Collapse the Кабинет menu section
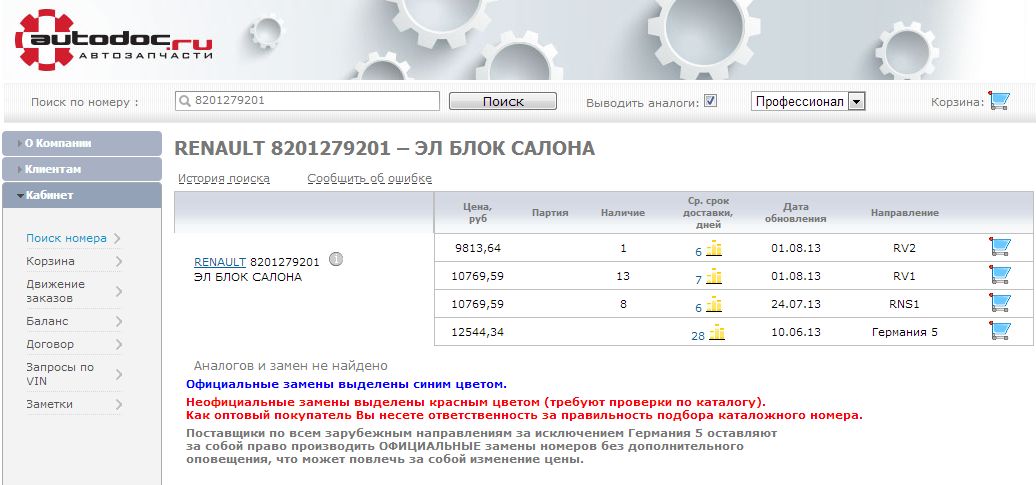The height and width of the screenshot is (485, 1036). (x=81, y=195)
